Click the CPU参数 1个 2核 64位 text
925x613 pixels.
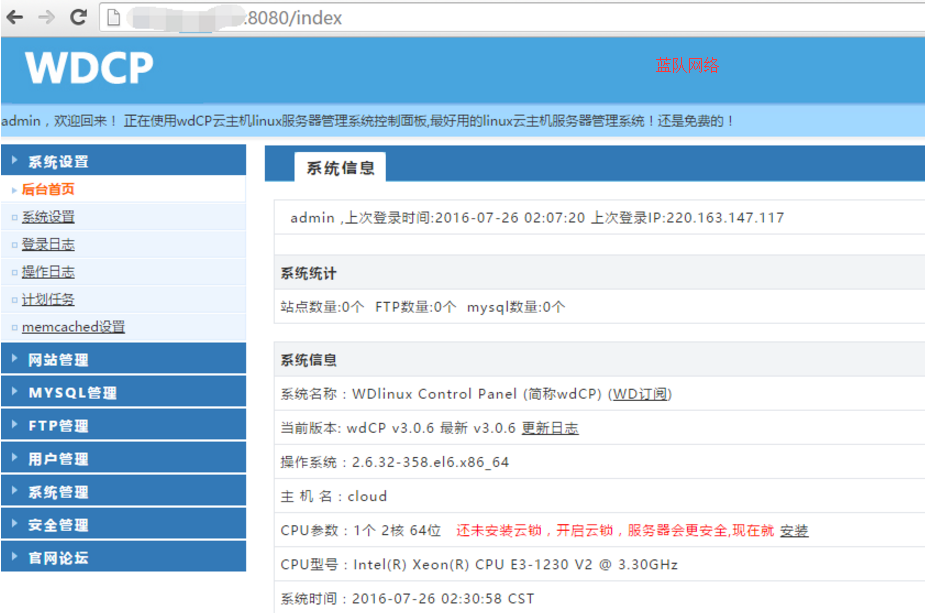361,530
